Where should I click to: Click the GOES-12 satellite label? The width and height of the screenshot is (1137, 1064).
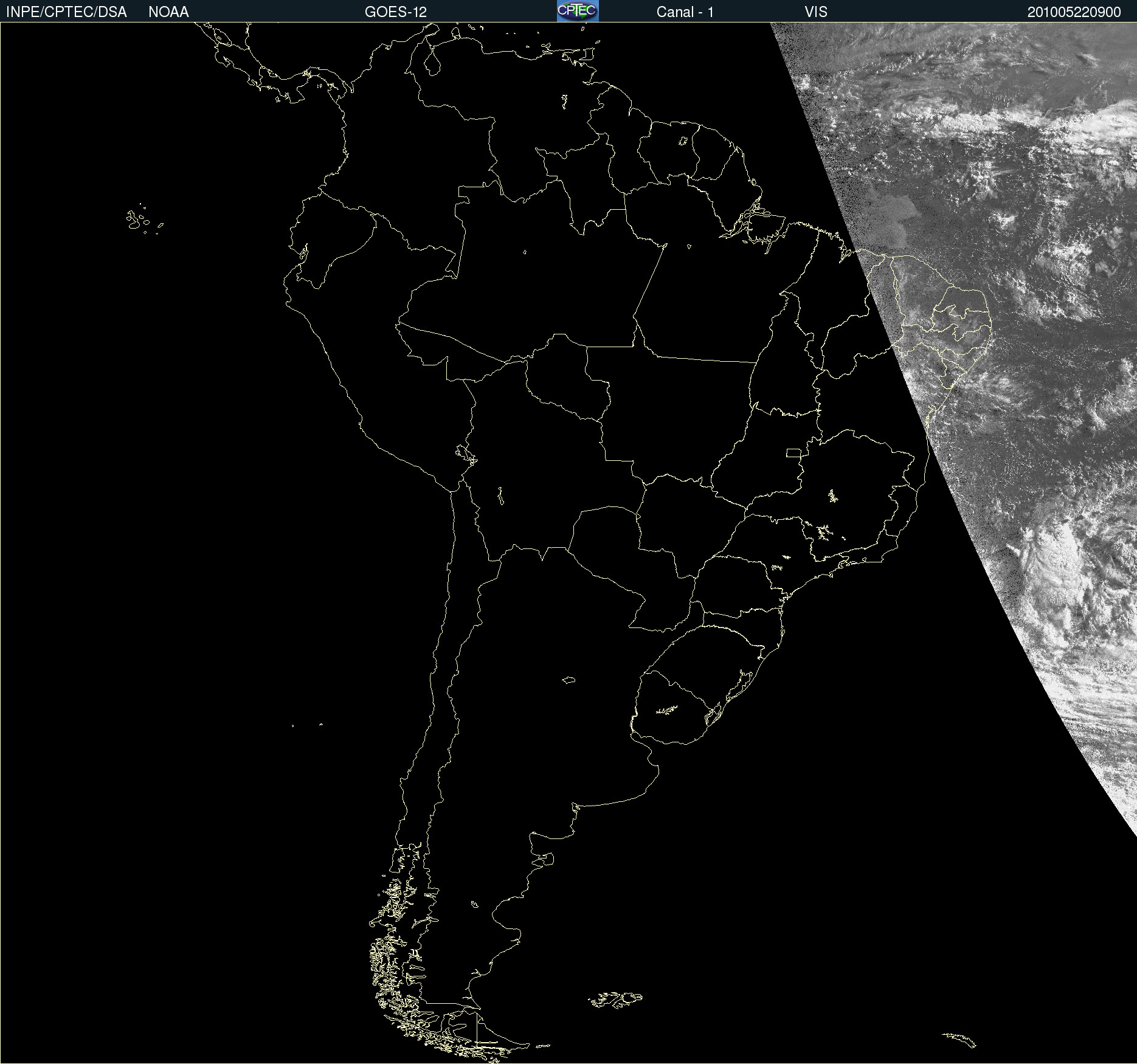click(x=396, y=12)
